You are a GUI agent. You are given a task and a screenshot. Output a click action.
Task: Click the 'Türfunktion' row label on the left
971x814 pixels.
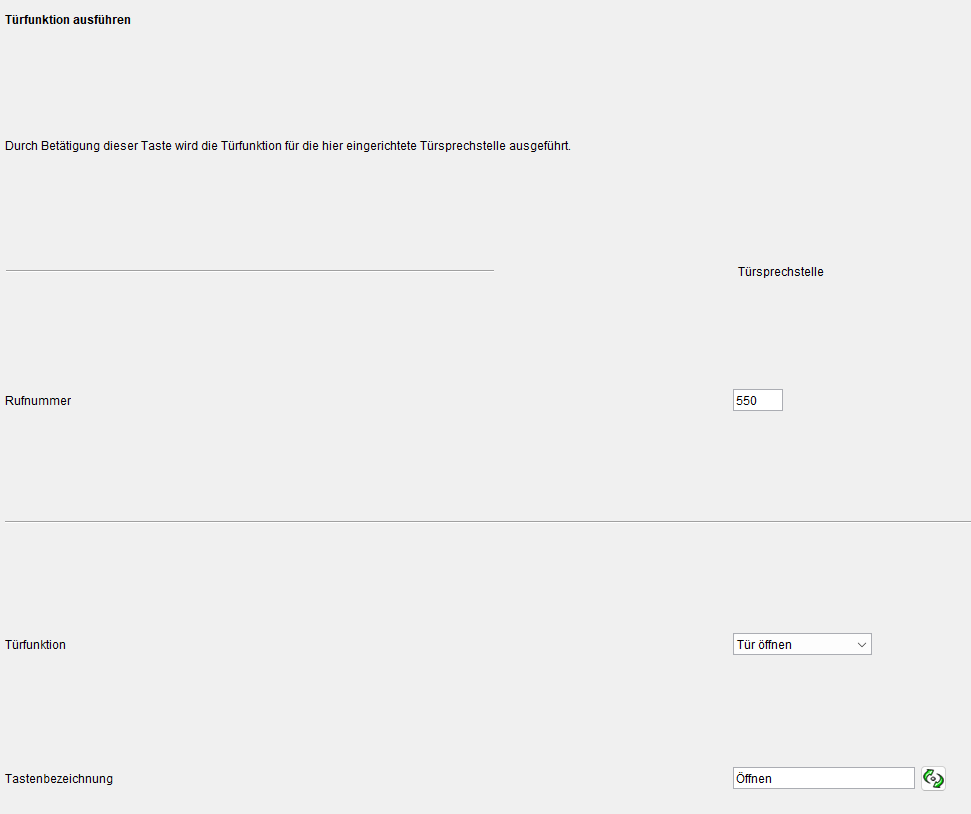pyautogui.click(x=36, y=645)
